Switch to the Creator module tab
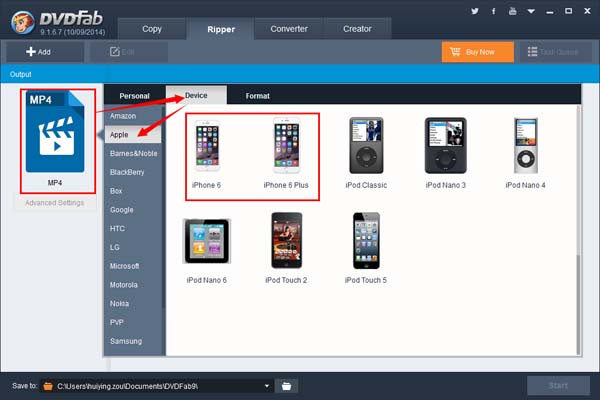 [x=357, y=29]
